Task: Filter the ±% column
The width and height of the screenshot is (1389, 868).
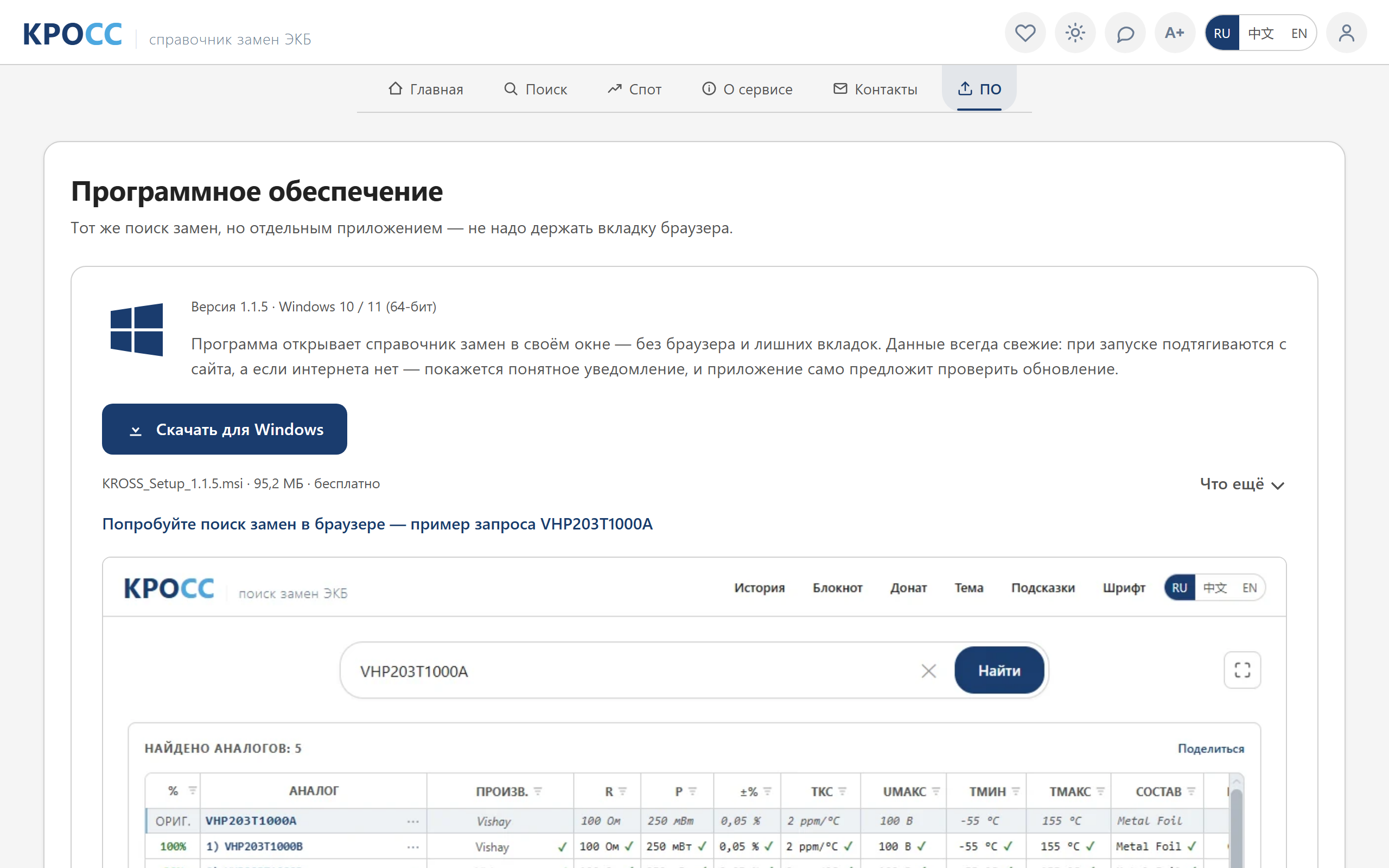Action: click(767, 791)
